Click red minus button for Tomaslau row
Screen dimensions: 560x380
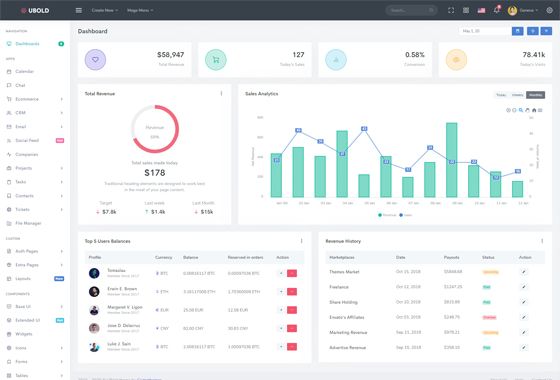[x=292, y=273]
